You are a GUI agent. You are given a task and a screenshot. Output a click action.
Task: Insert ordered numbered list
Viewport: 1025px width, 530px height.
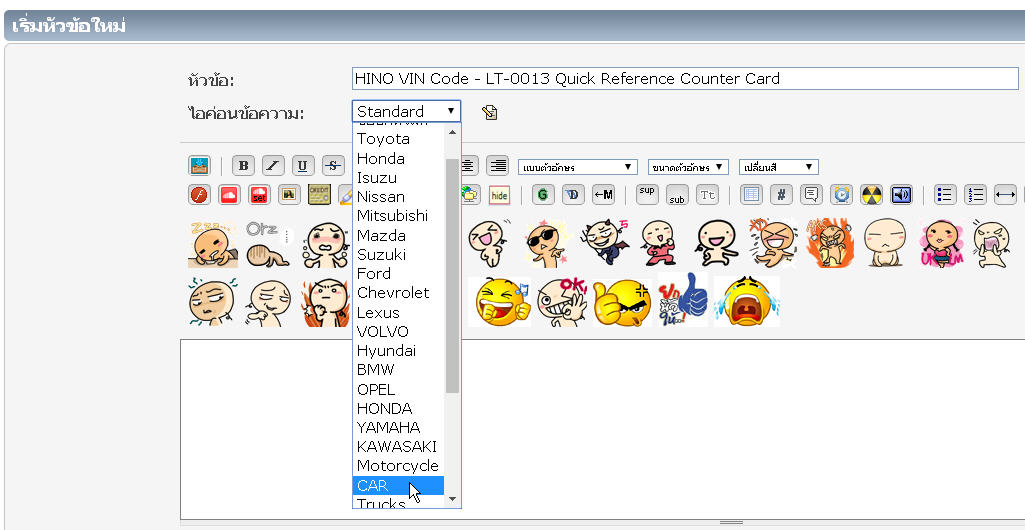tap(975, 195)
